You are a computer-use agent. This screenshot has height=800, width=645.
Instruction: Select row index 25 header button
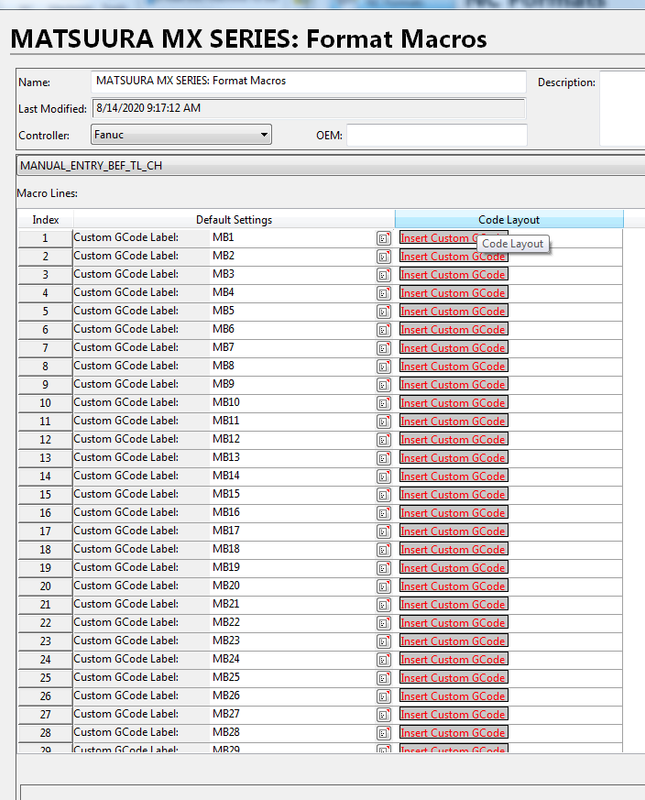pyautogui.click(x=45, y=678)
